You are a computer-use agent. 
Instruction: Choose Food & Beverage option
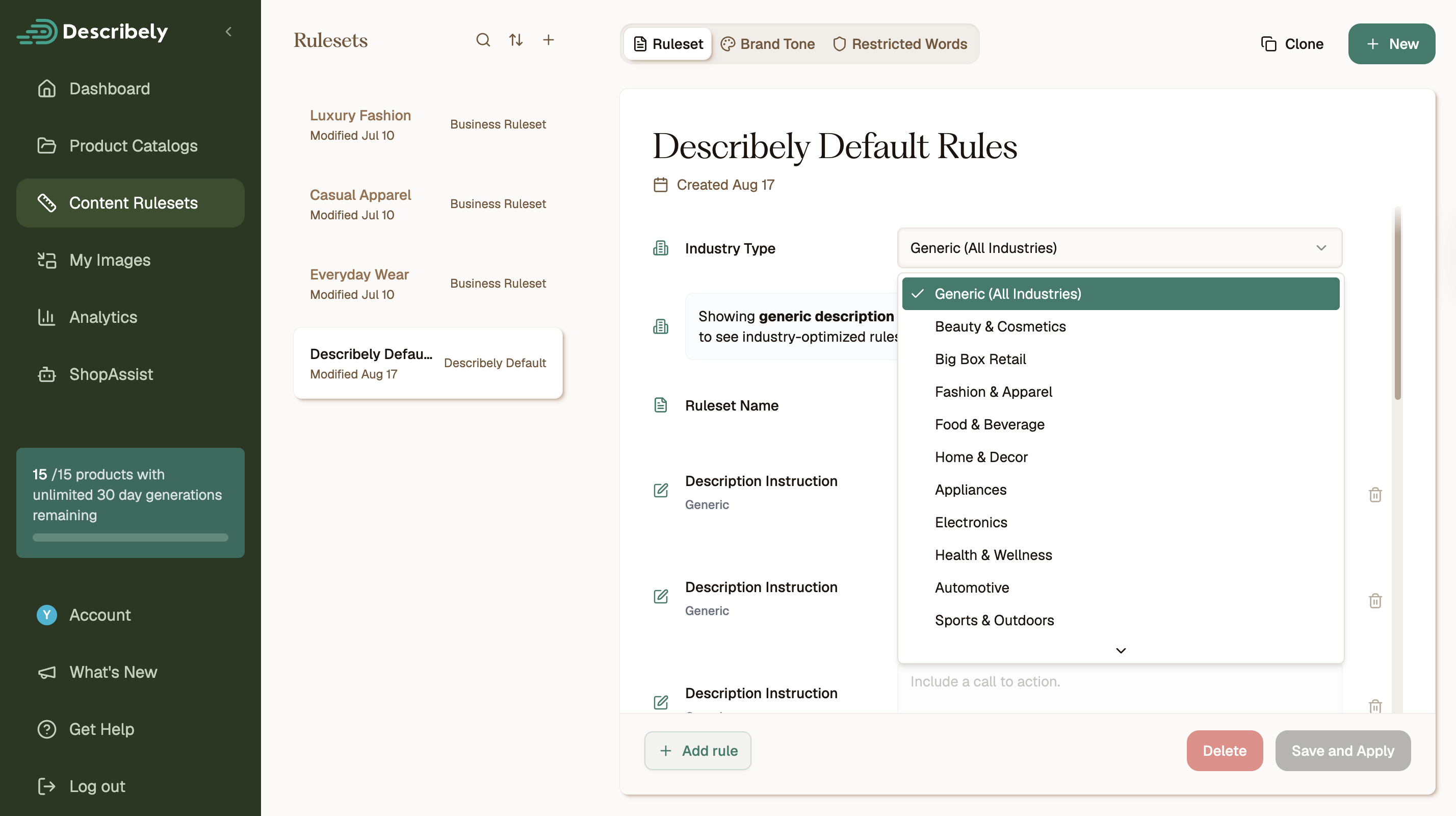(1120, 425)
